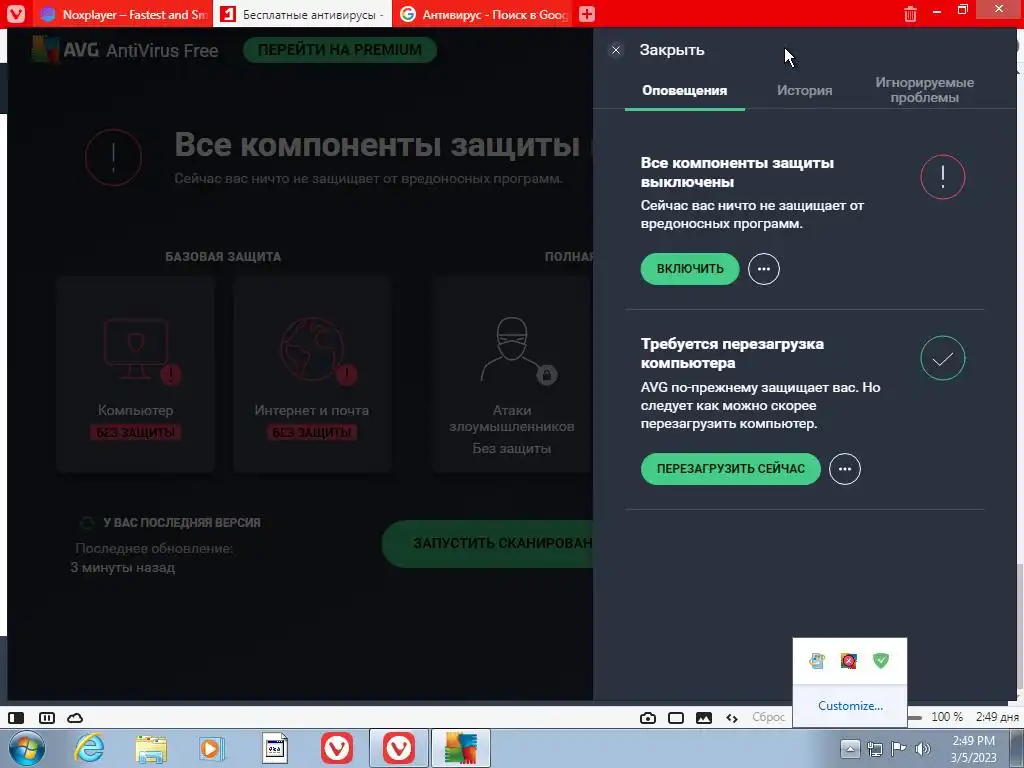Open more options next to ПЕРЕЗАГРУЗИТЬ СЕЙЧАС
This screenshot has width=1024, height=768.
pos(844,469)
